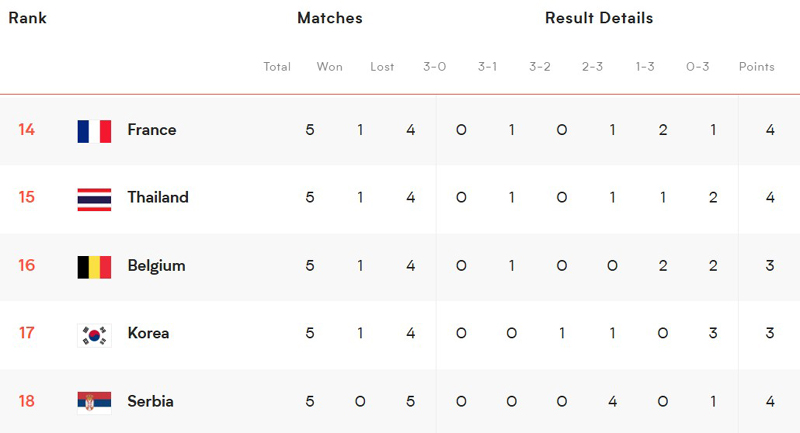
Task: Click the Result Details heading
Action: 598,18
